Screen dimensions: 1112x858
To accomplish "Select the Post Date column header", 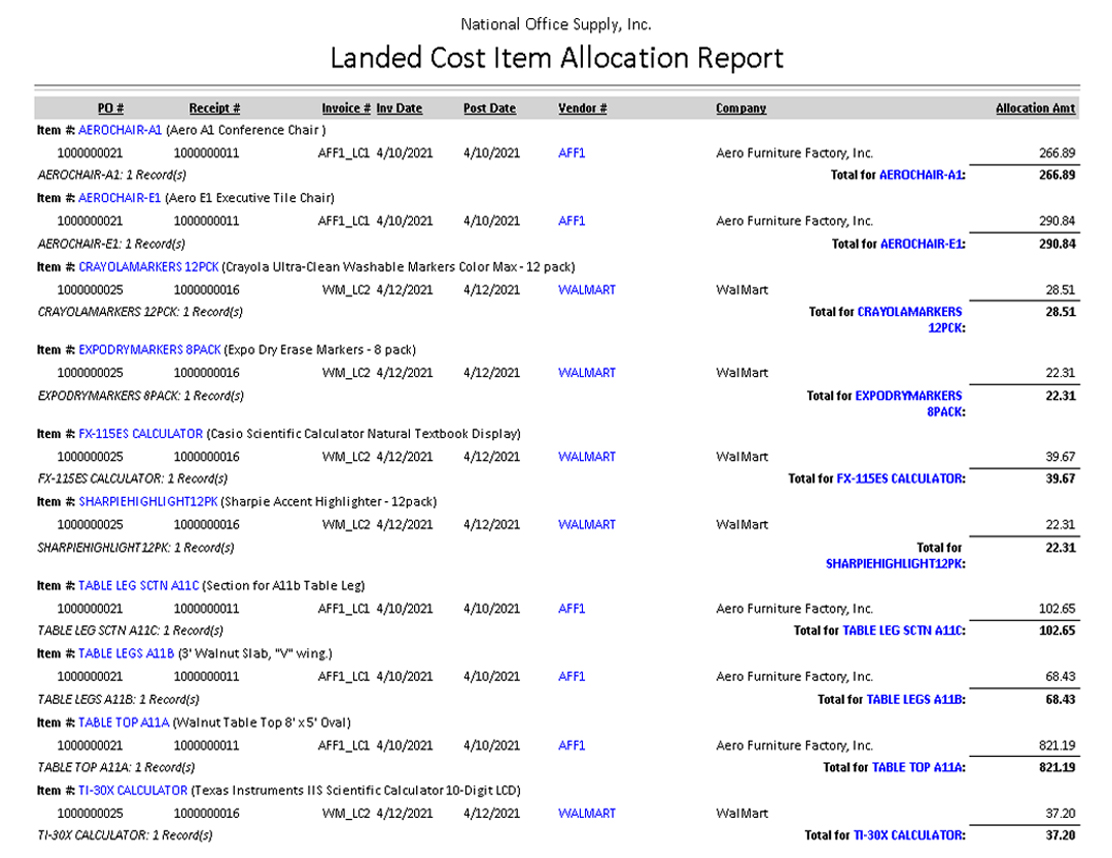I will (489, 109).
